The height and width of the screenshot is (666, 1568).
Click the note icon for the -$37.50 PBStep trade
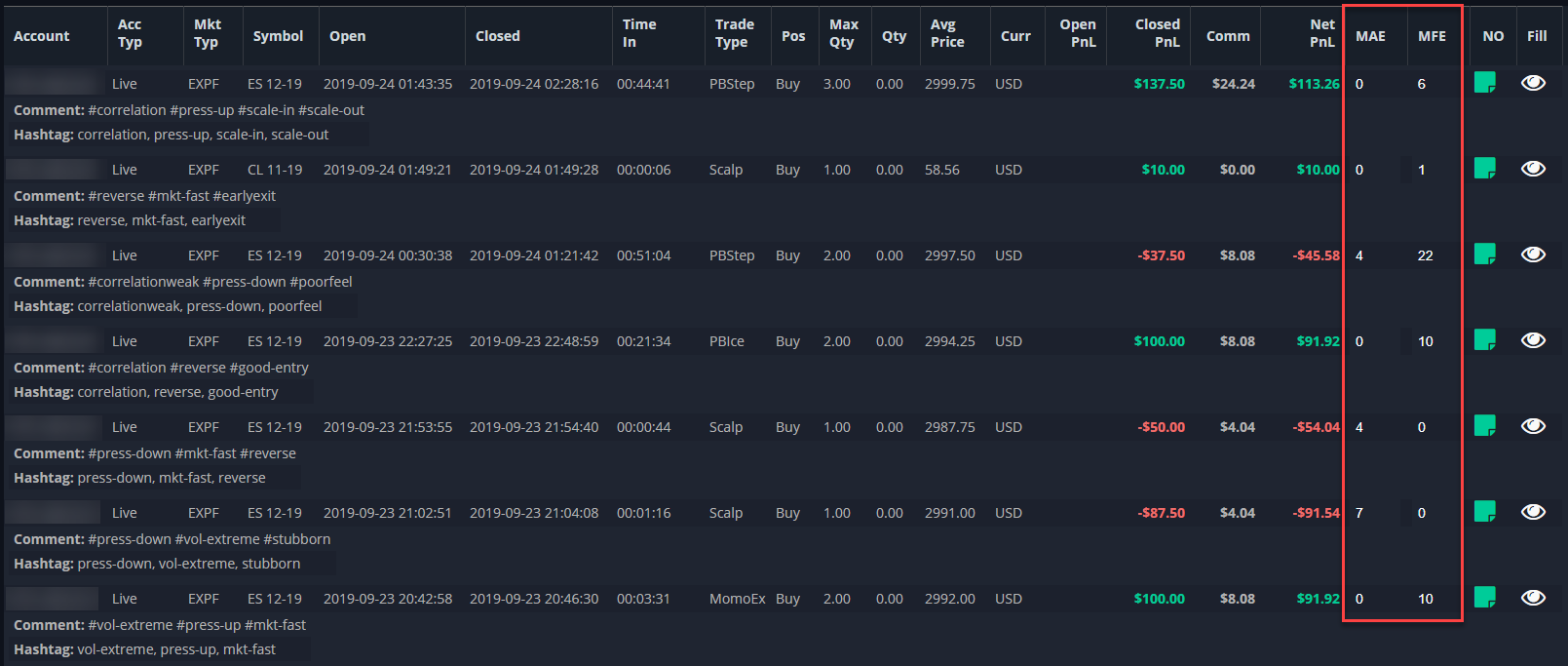(1484, 255)
